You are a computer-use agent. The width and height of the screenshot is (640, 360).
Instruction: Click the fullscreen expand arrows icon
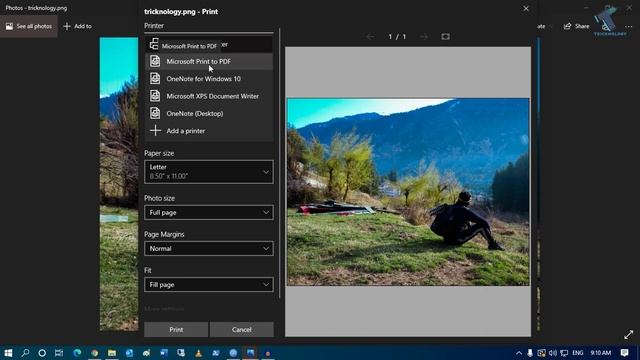coord(629,335)
